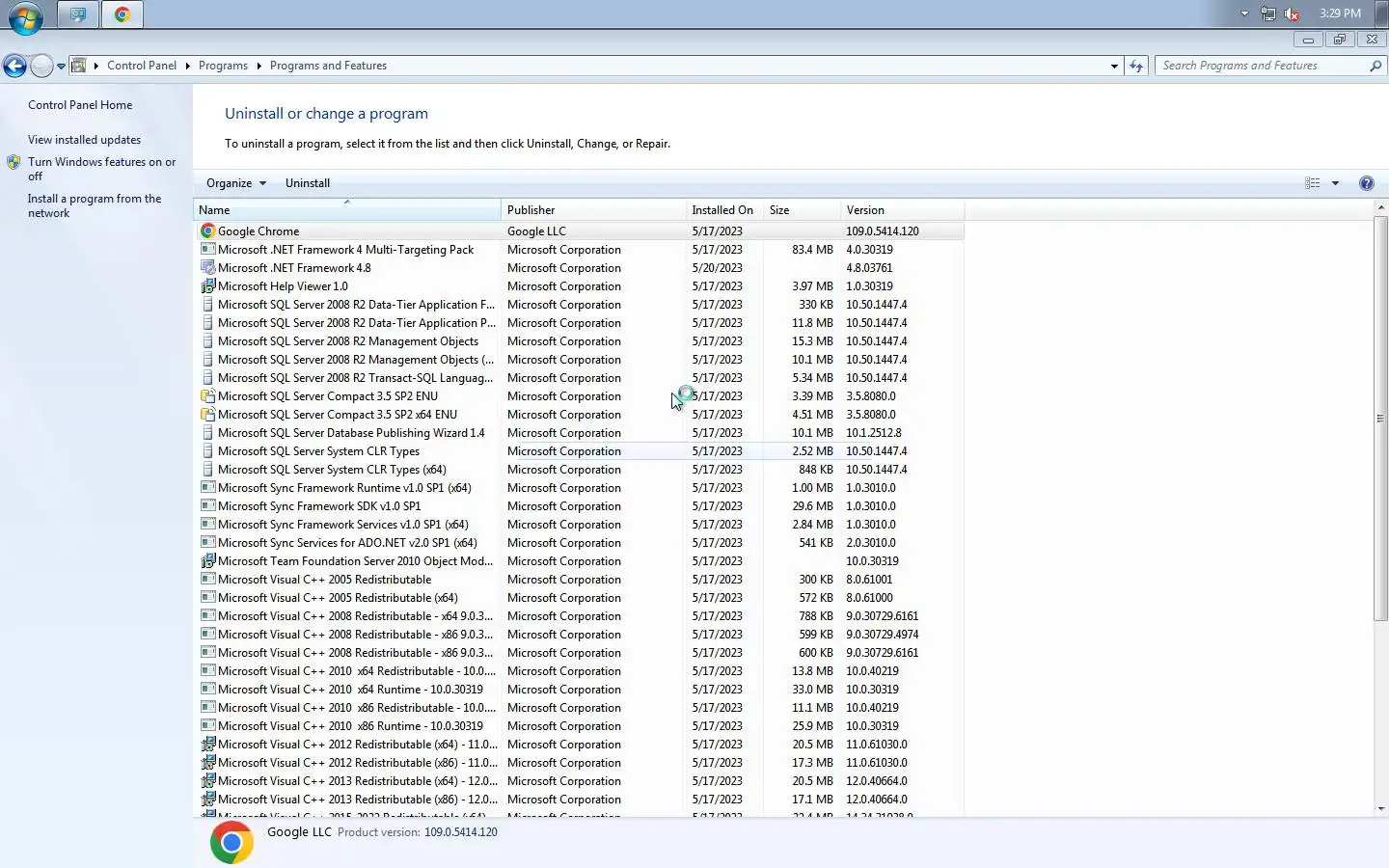
Task: Open the recent pages dropdown arrow
Action: (61, 66)
